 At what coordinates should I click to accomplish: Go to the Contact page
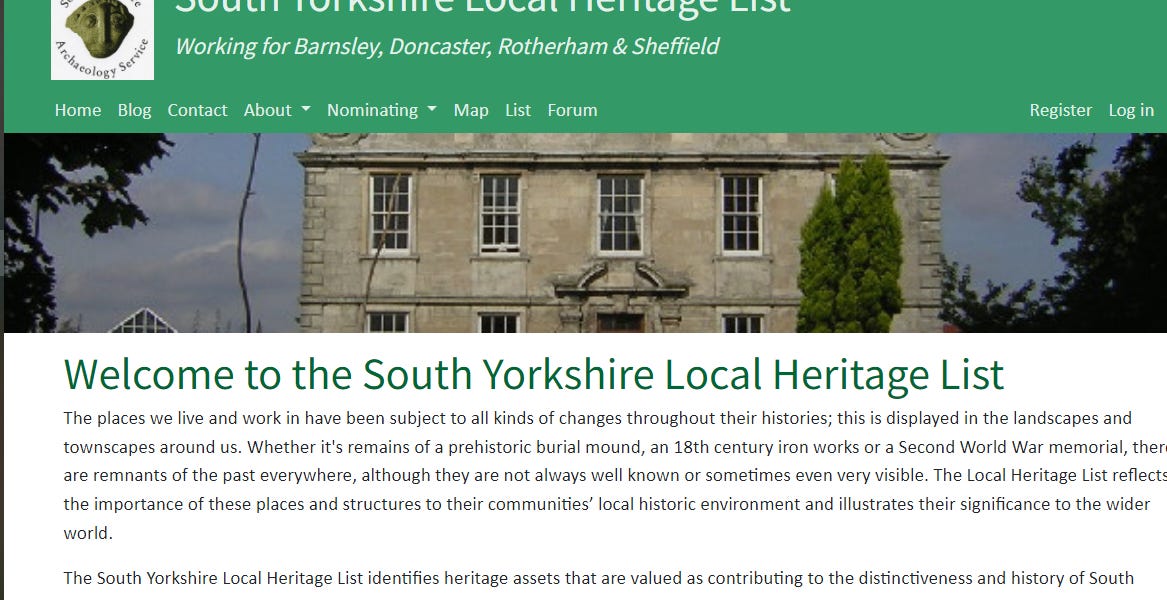click(x=197, y=110)
